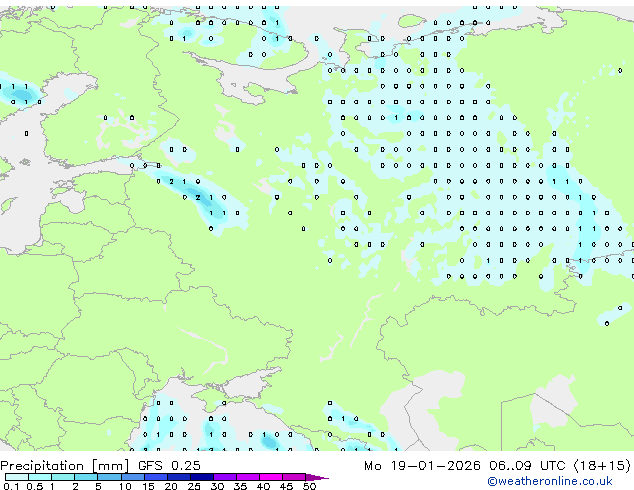Pick the 15–20 mm legend swatch
This screenshot has height=490, width=634.
(x=155, y=477)
